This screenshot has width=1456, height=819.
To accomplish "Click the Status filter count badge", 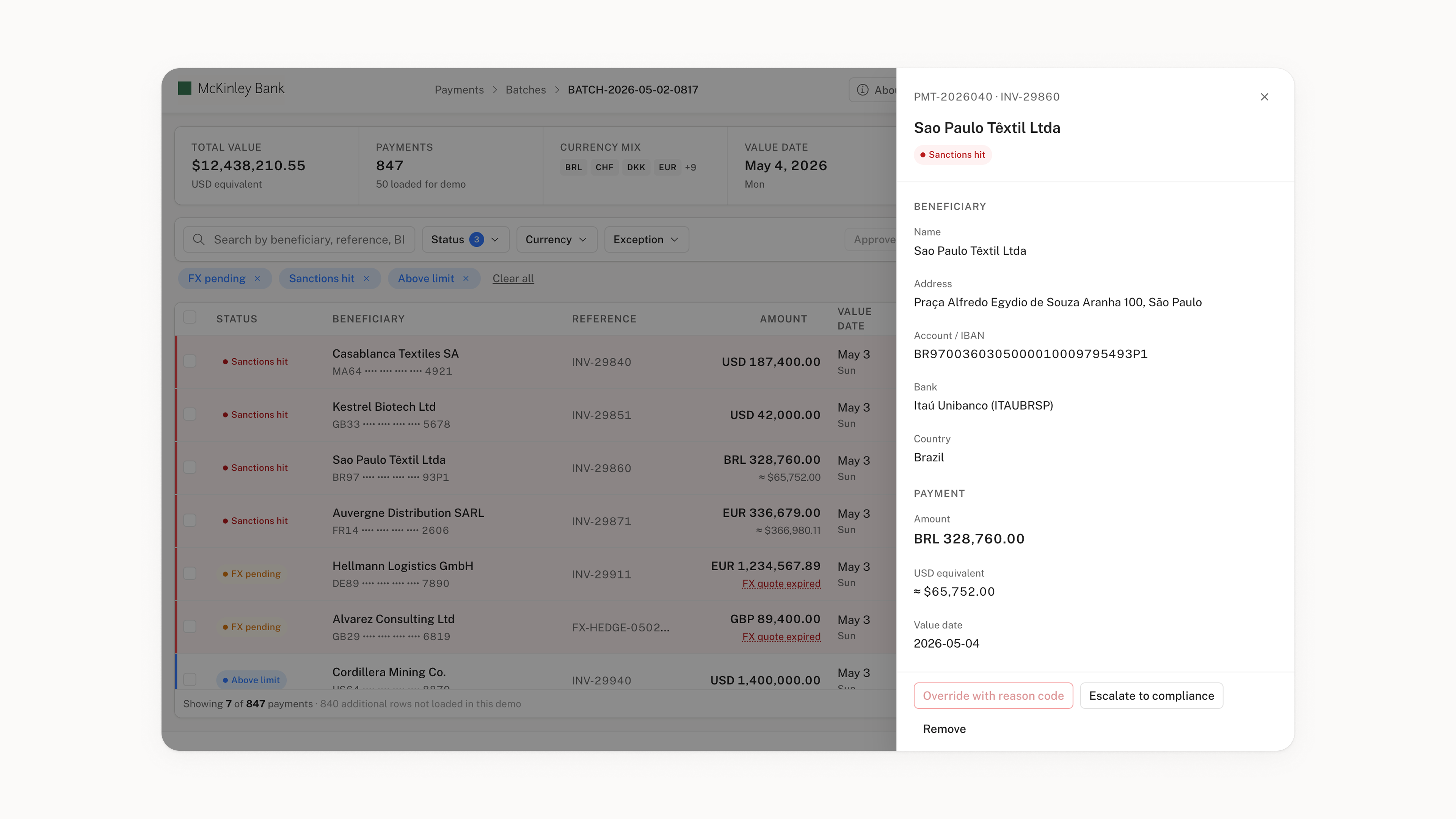I will click(x=477, y=240).
